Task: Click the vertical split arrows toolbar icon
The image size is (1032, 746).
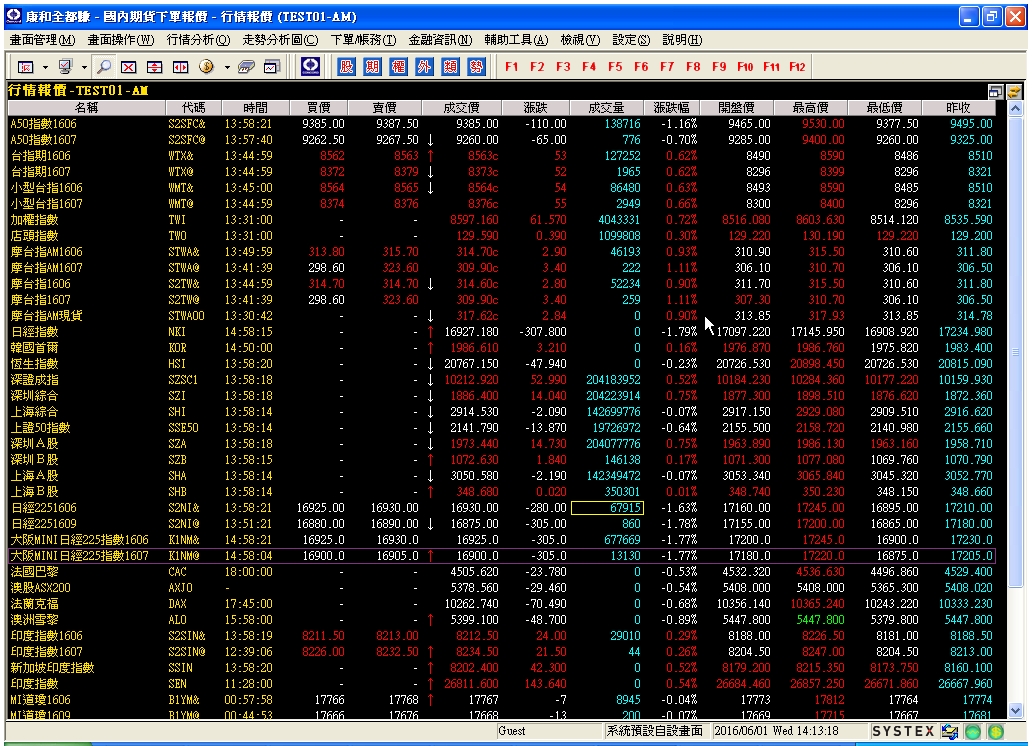Action: click(x=155, y=67)
